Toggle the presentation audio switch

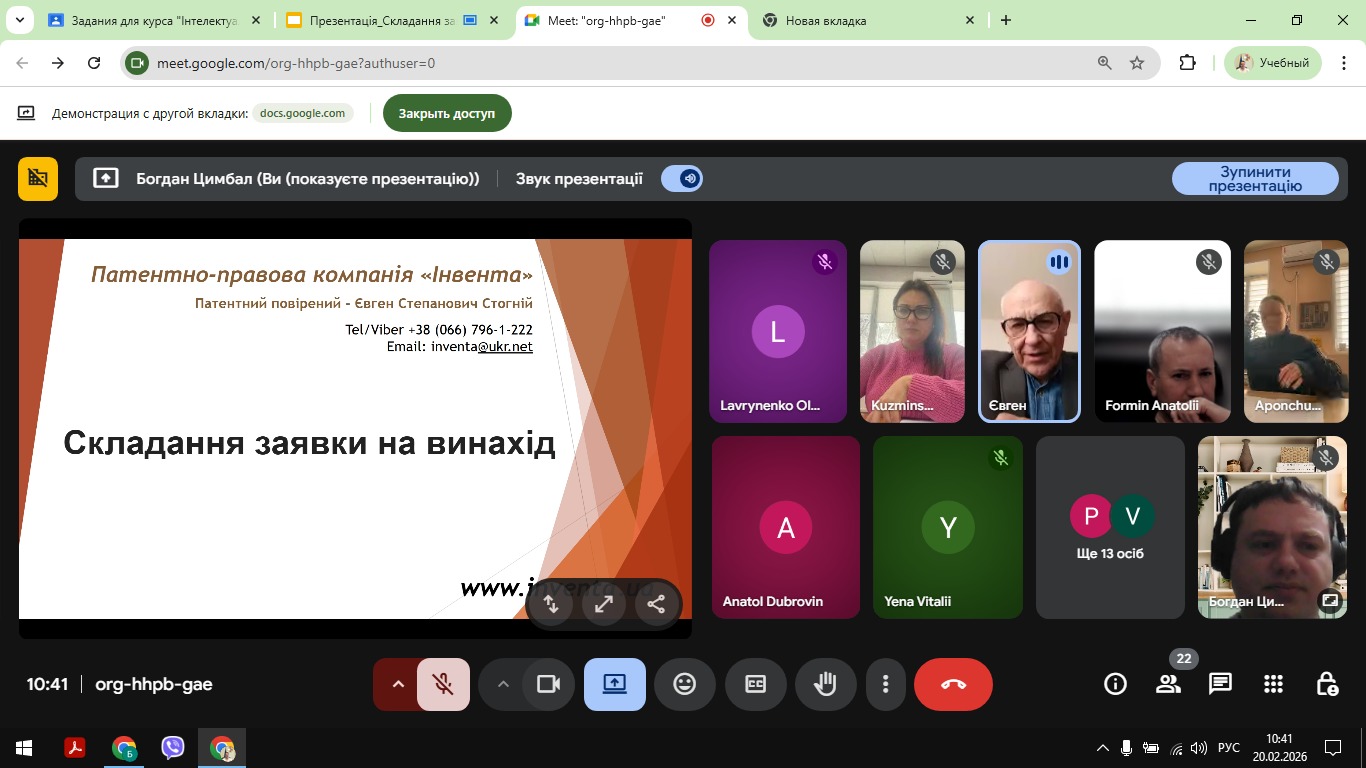pyautogui.click(x=682, y=179)
